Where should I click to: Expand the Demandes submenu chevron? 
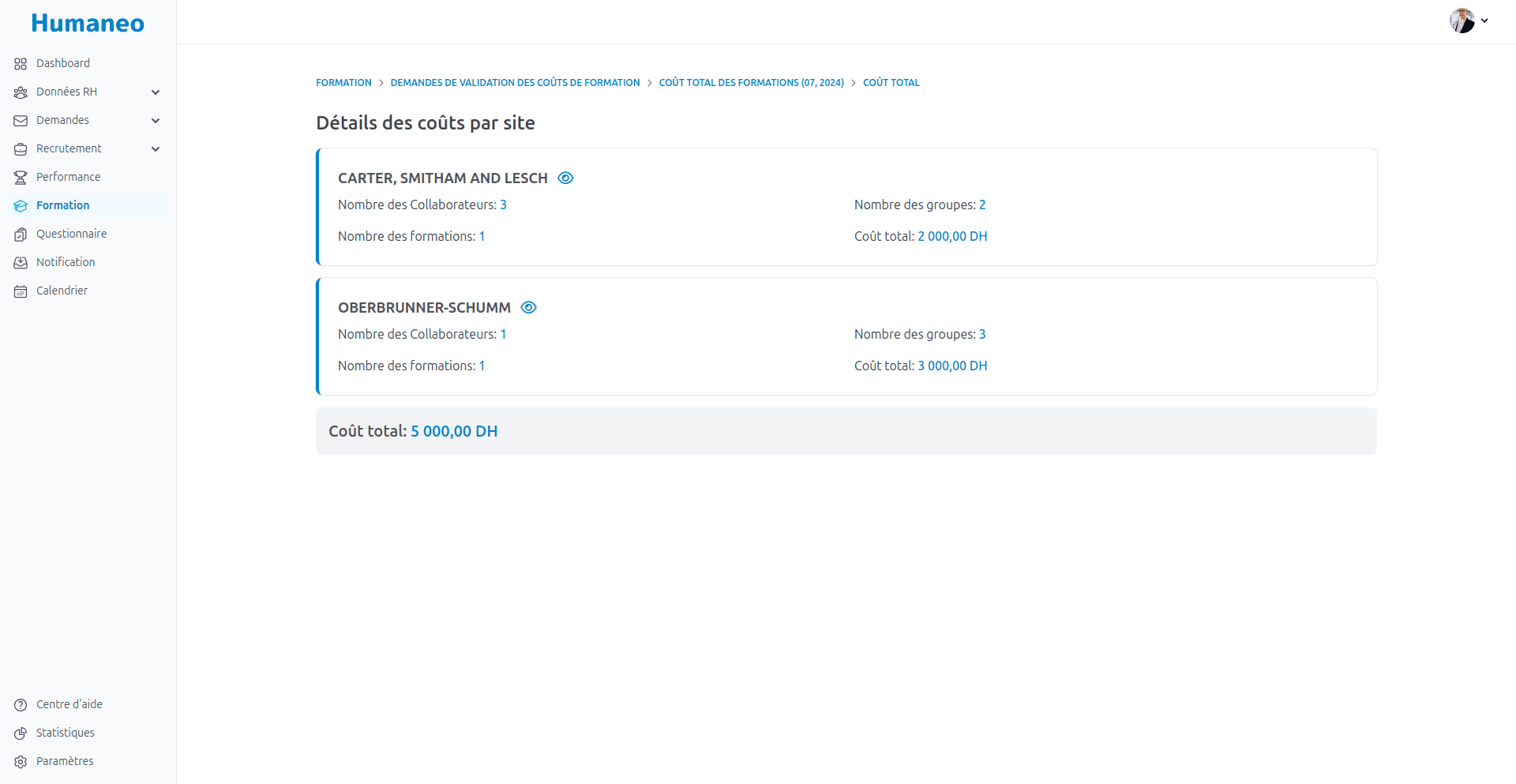click(156, 121)
